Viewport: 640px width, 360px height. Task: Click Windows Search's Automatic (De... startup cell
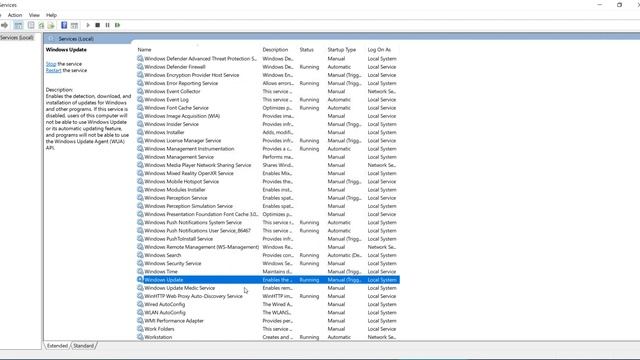click(344, 255)
